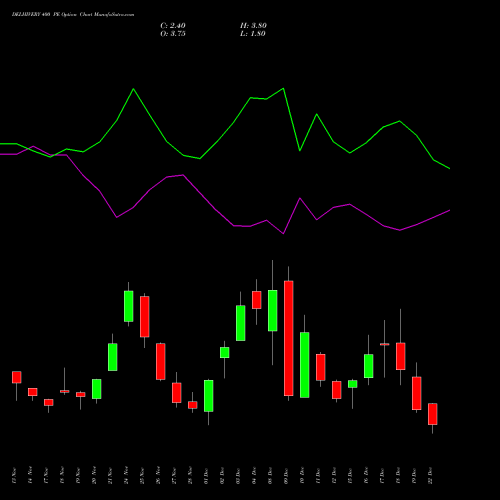
Task: Click the 09 Dec date label
Action: (x=286, y=476)
